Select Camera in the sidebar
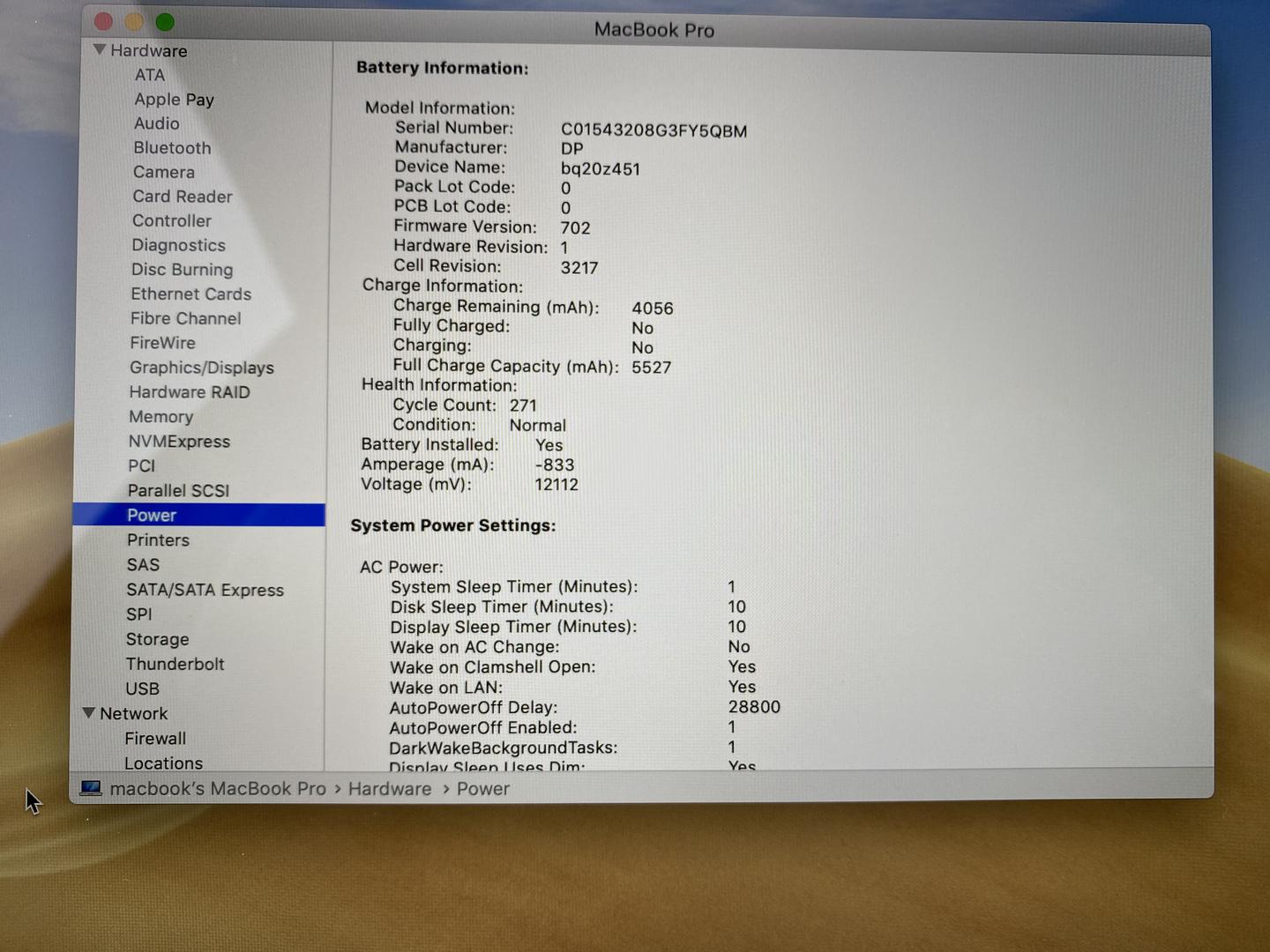The image size is (1270, 952). [164, 172]
